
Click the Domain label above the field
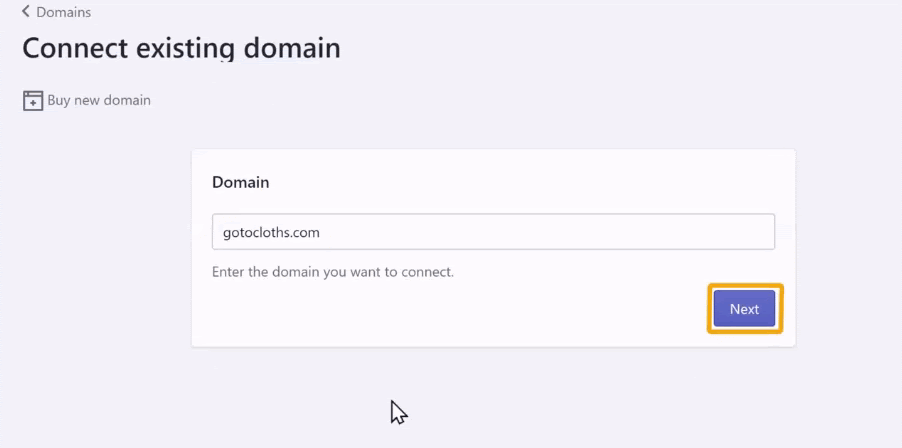(240, 182)
